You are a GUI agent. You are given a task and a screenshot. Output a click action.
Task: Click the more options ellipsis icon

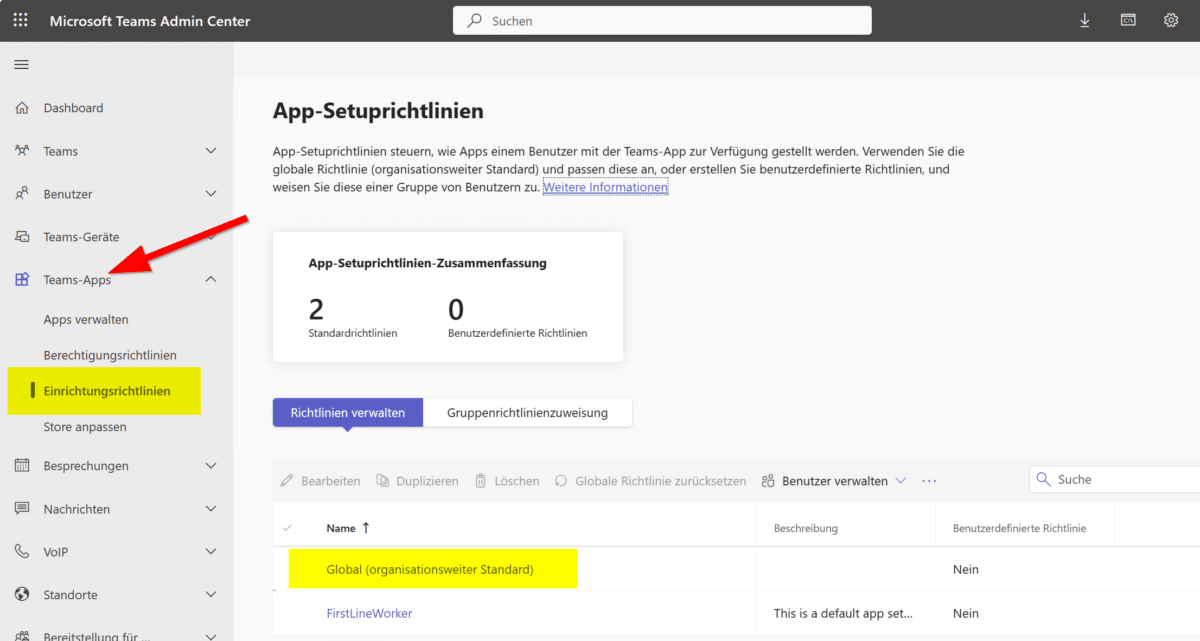click(x=929, y=481)
